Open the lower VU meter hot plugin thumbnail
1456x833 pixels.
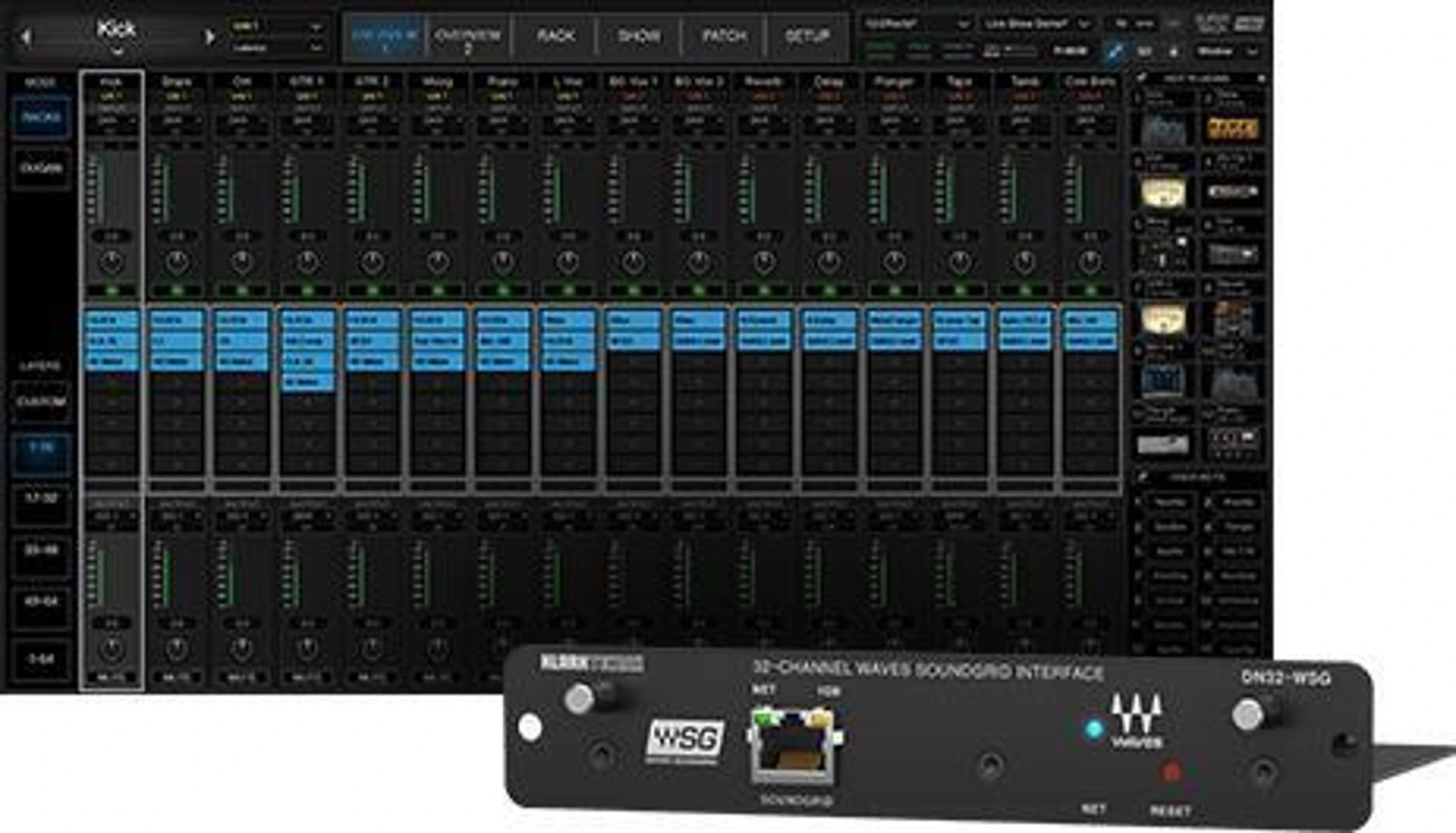point(1163,319)
